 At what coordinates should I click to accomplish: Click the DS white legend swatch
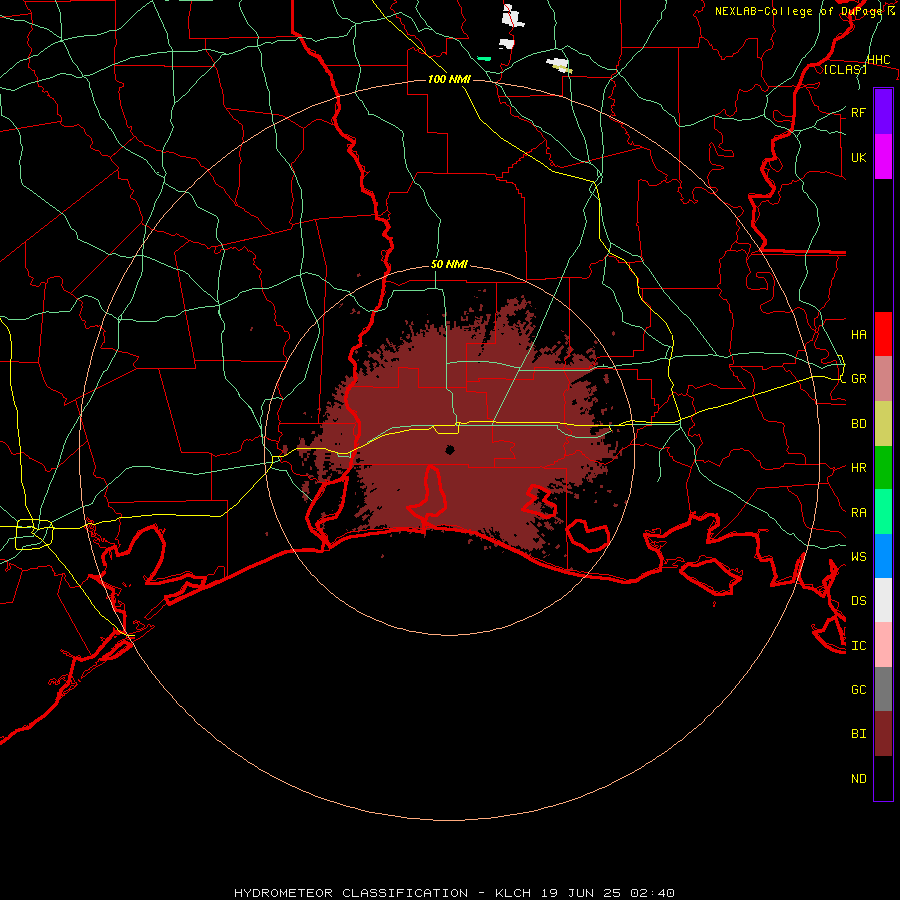(883, 600)
